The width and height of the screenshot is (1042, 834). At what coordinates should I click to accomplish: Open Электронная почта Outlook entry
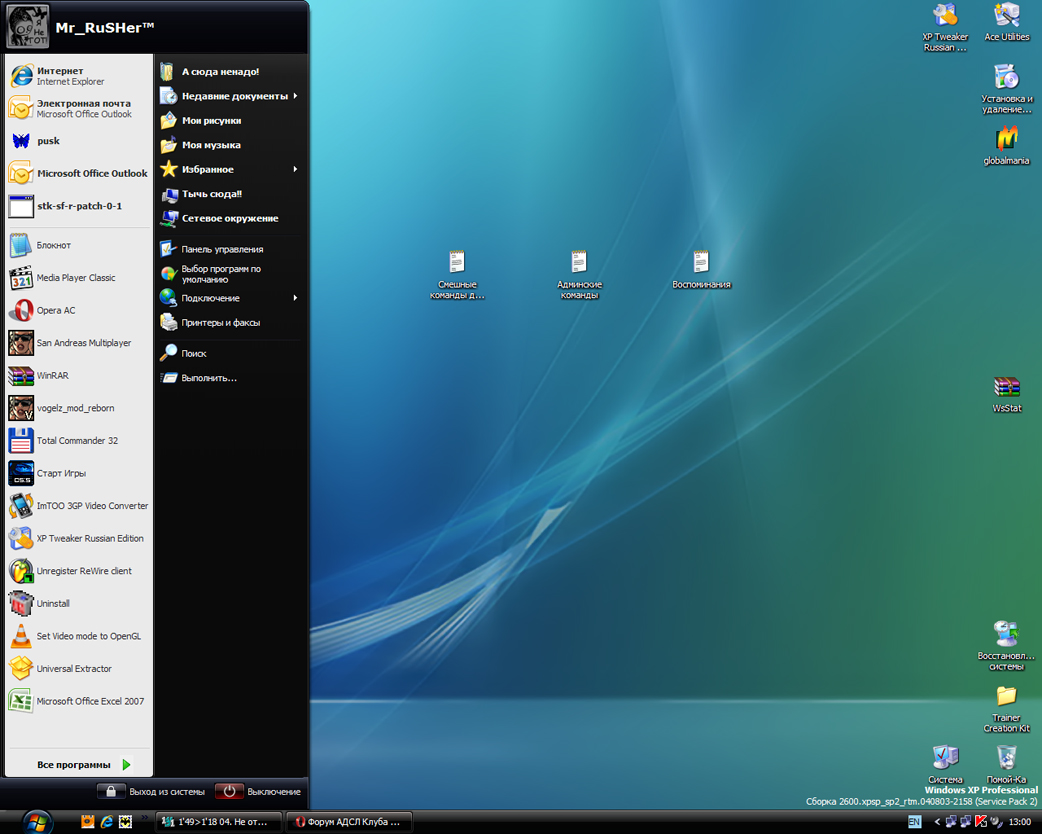(78, 108)
